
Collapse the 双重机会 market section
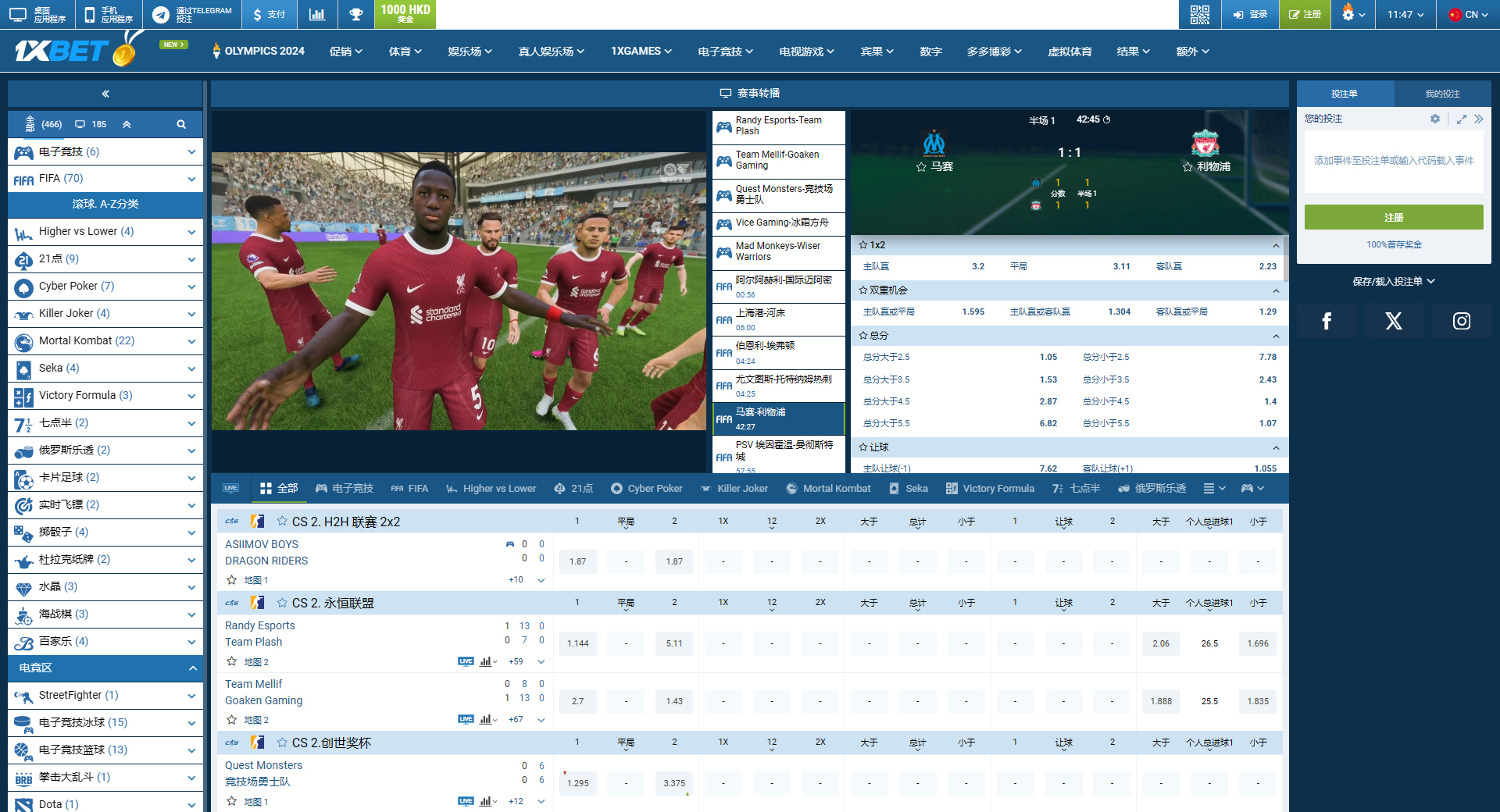(1276, 290)
